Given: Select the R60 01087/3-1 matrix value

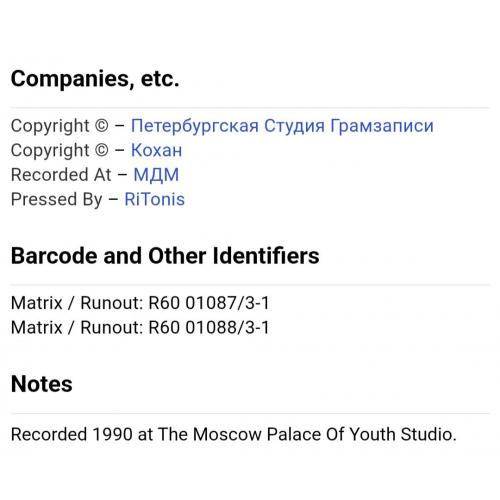Looking at the screenshot, I should 209,303.
